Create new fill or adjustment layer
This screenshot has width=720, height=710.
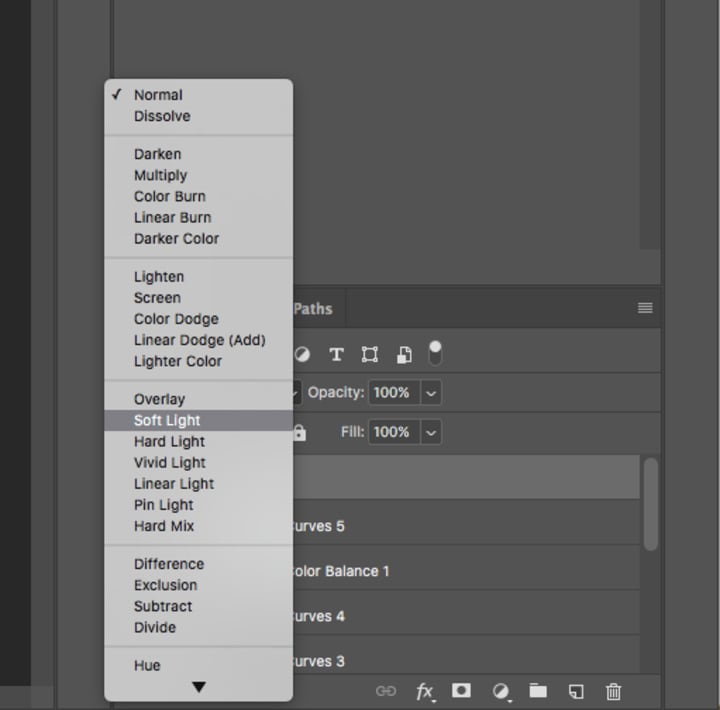coord(501,692)
